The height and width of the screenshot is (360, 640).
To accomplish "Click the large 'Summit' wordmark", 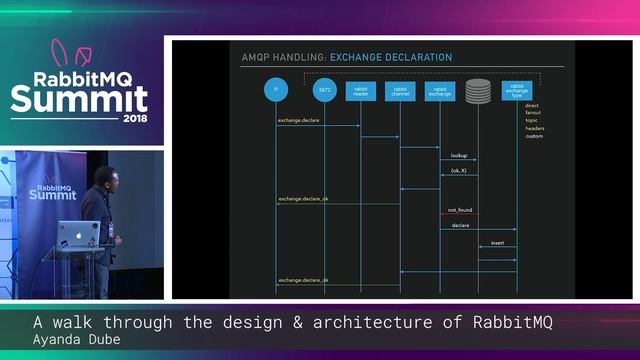I will (x=79, y=99).
